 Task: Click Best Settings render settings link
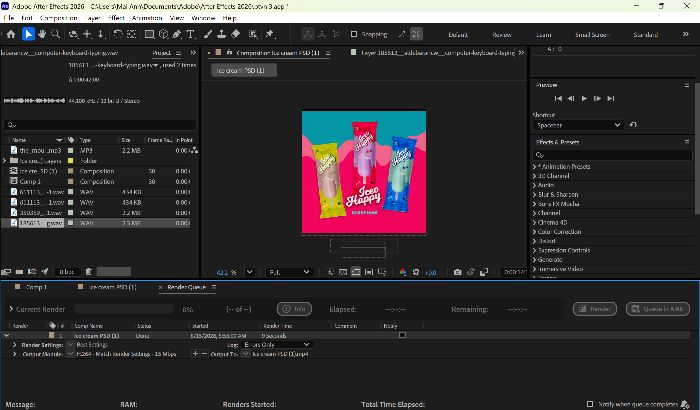(x=92, y=344)
